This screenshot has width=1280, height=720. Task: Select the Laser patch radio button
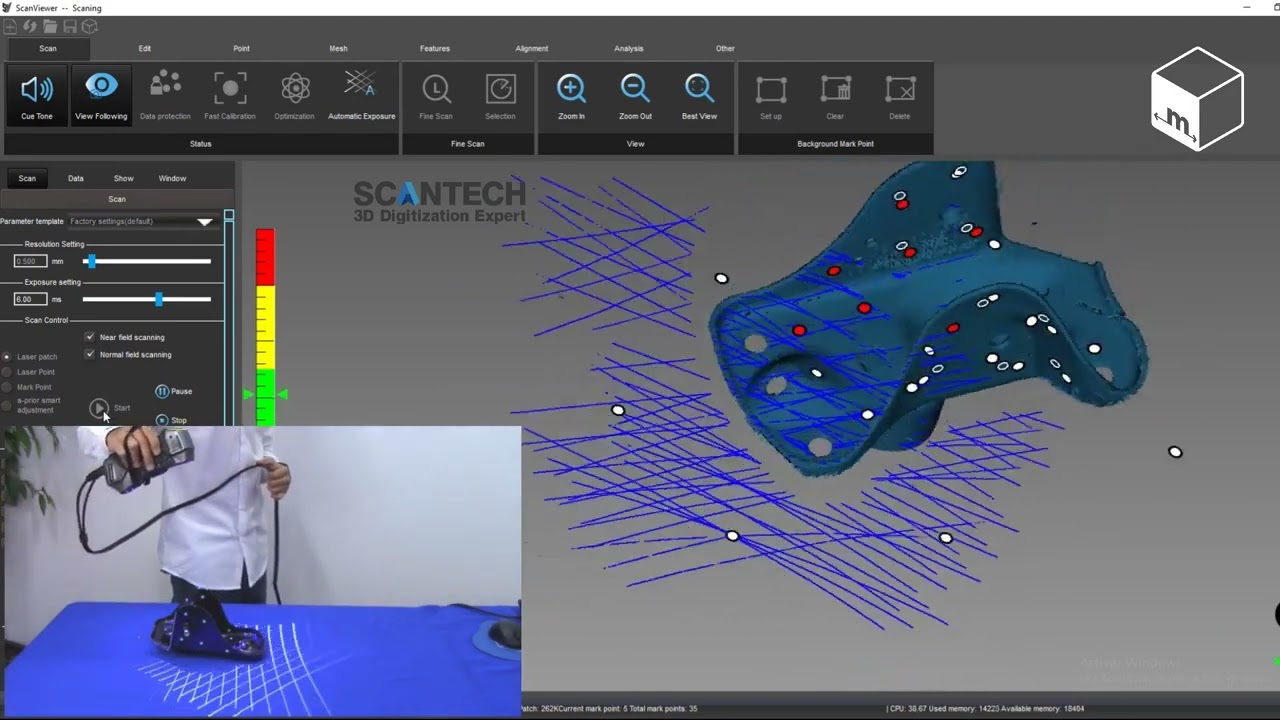click(7, 356)
